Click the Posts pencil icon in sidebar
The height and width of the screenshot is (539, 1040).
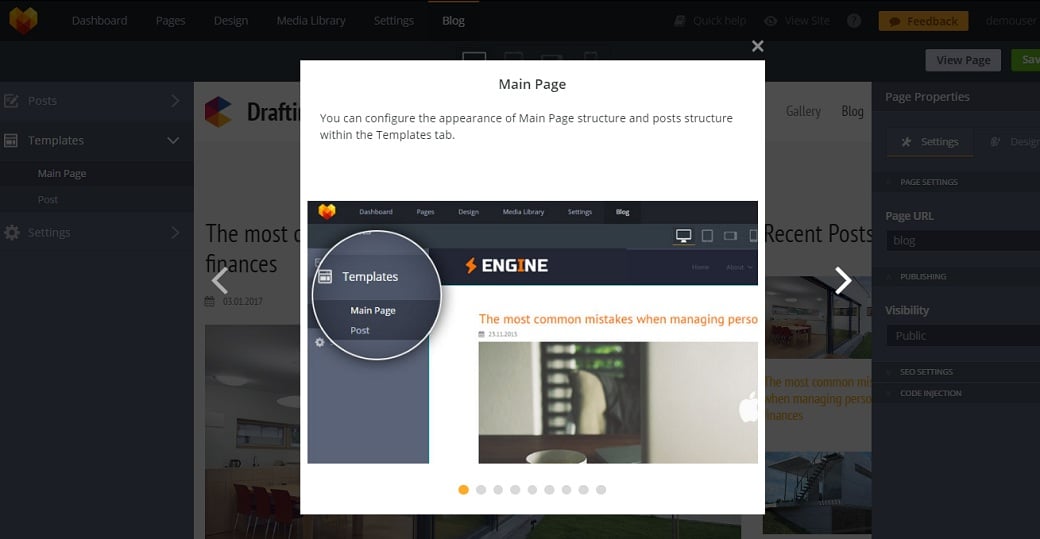coord(12,101)
